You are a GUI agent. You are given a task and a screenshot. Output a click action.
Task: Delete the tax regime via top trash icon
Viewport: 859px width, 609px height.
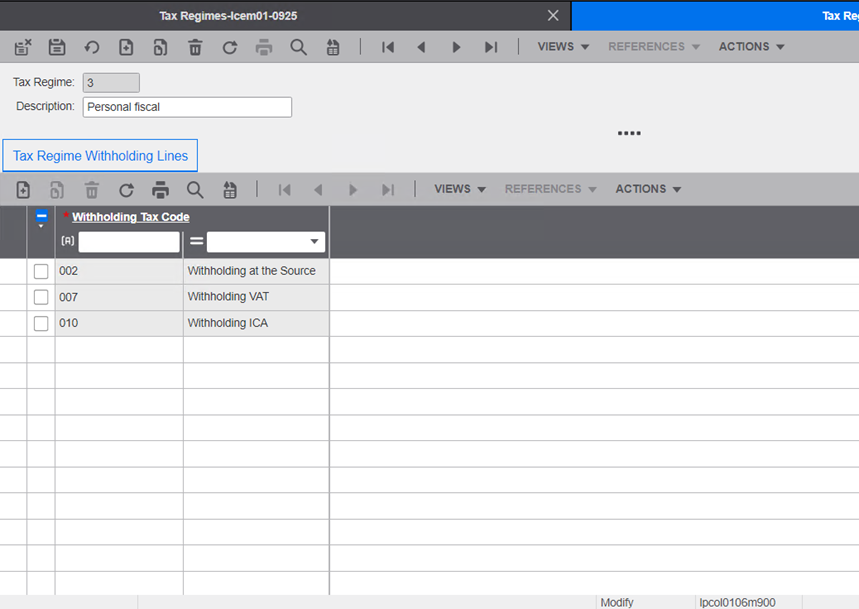195,47
